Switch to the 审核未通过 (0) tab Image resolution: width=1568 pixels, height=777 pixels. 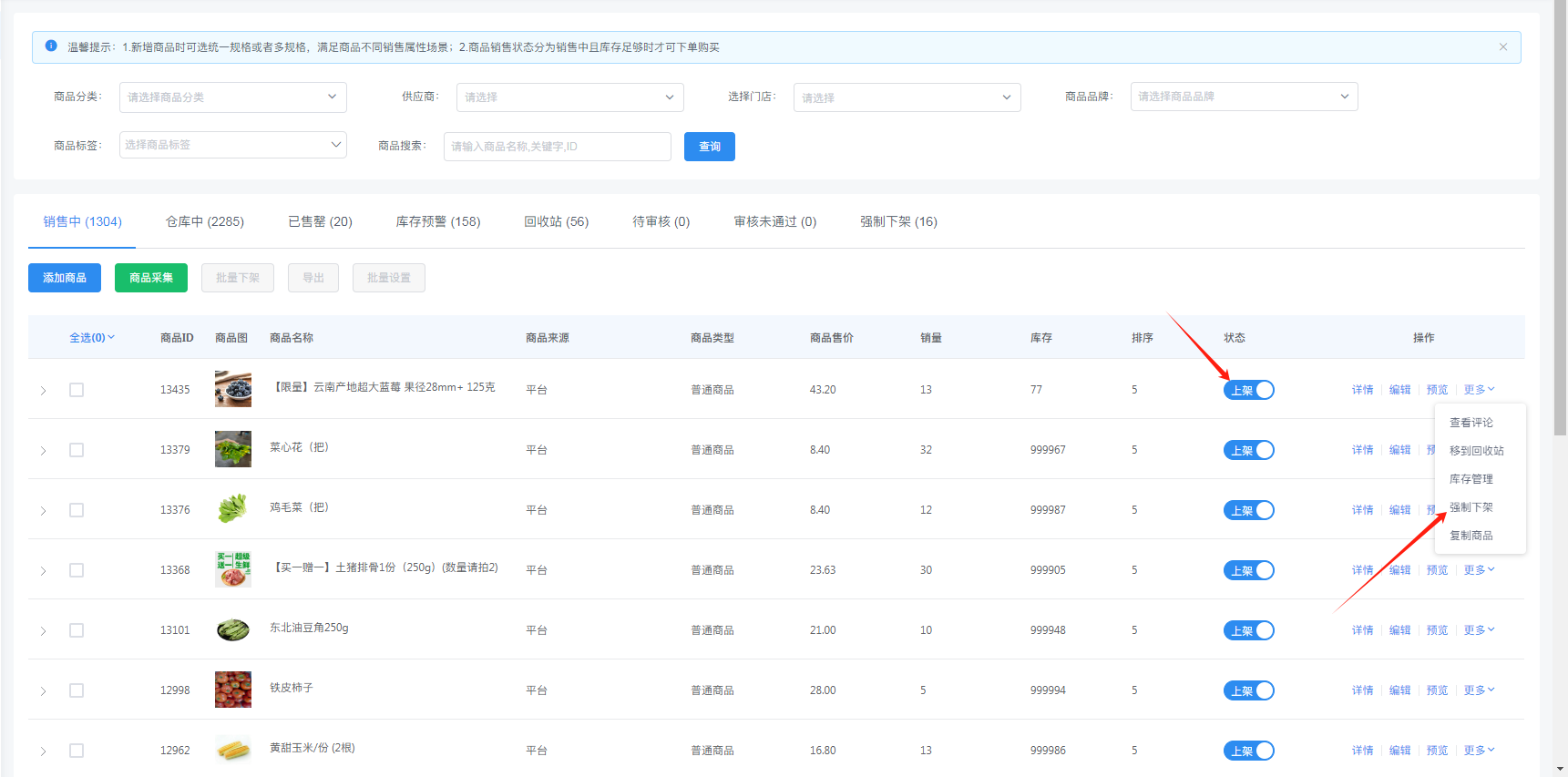775,221
